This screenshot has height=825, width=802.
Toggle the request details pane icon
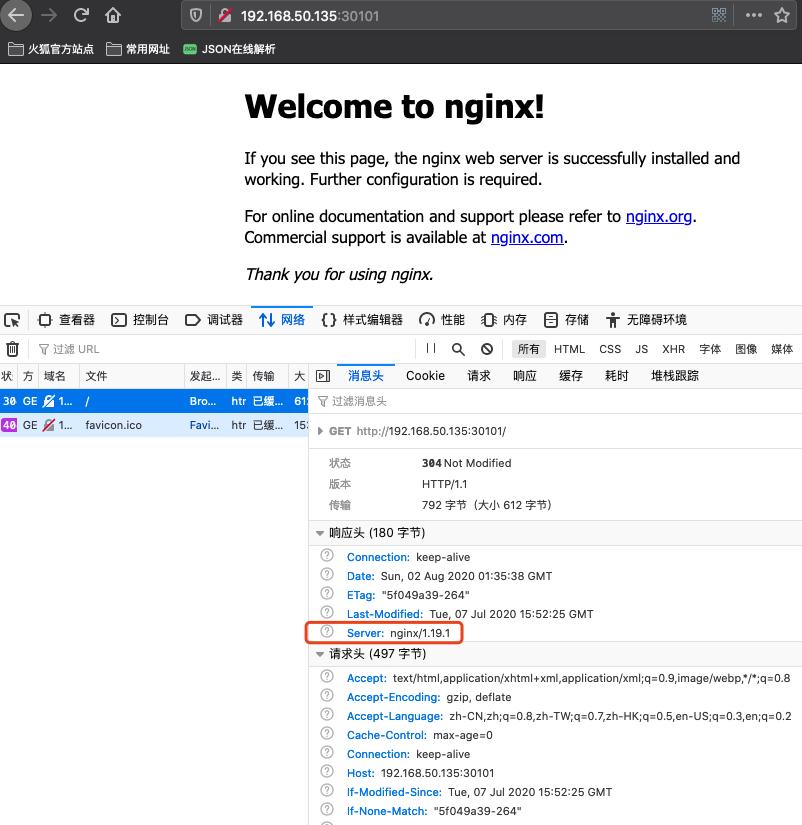(323, 376)
